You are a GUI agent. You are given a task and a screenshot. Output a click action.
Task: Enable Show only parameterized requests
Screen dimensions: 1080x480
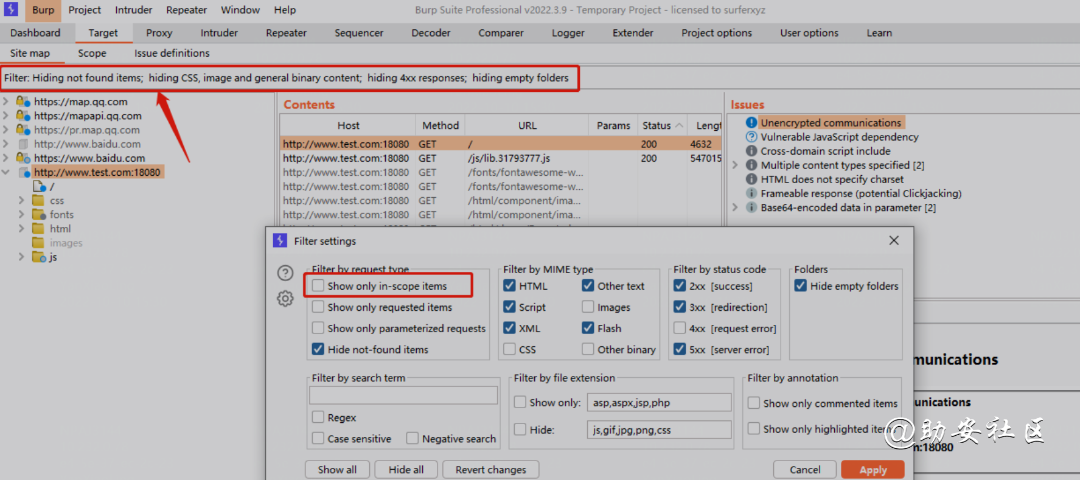click(318, 328)
